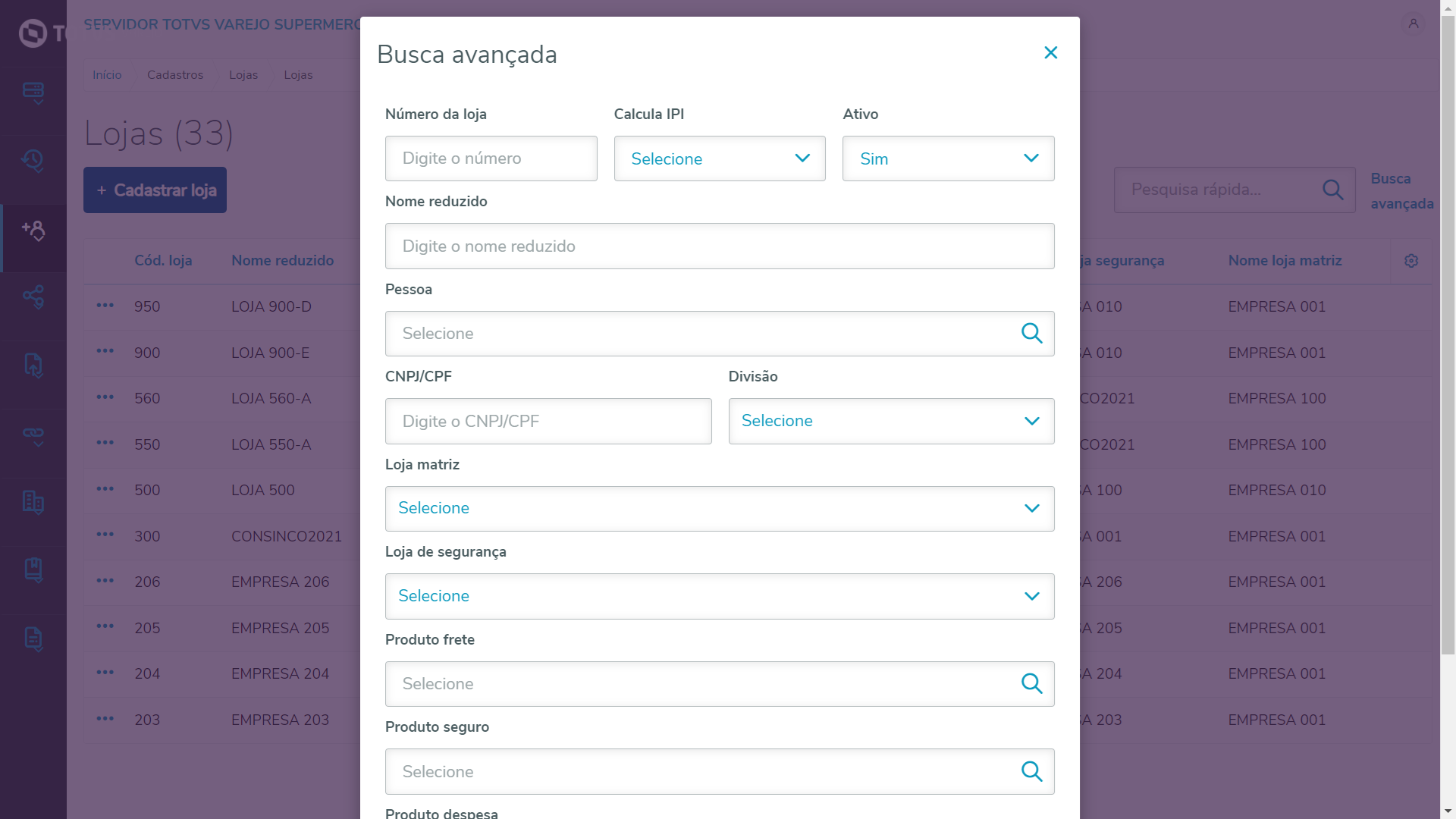Click the Produto seguro search magnifier icon
Viewport: 1456px width, 819px height.
click(1031, 772)
